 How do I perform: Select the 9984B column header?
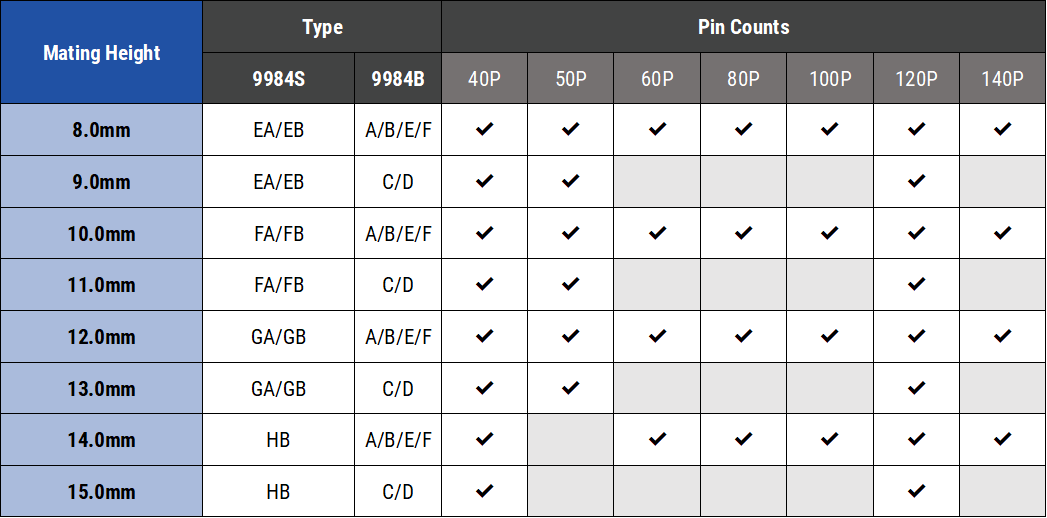(x=398, y=79)
